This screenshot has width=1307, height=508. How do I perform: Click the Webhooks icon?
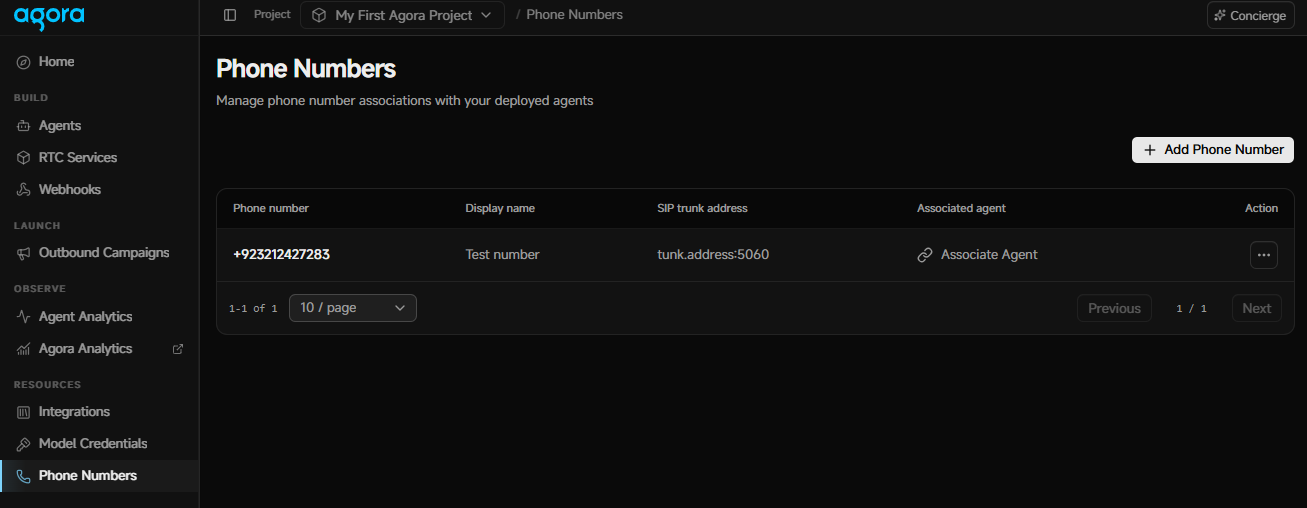coord(24,190)
